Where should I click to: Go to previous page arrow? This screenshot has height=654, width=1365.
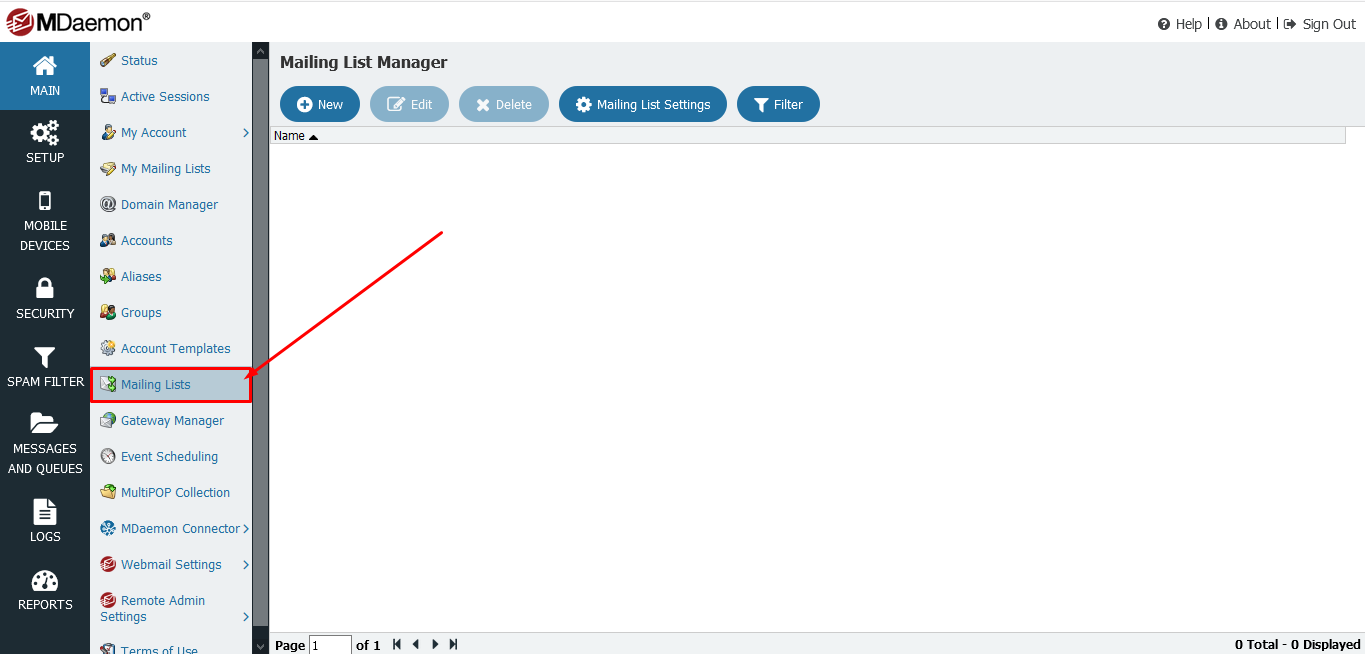pyautogui.click(x=415, y=644)
